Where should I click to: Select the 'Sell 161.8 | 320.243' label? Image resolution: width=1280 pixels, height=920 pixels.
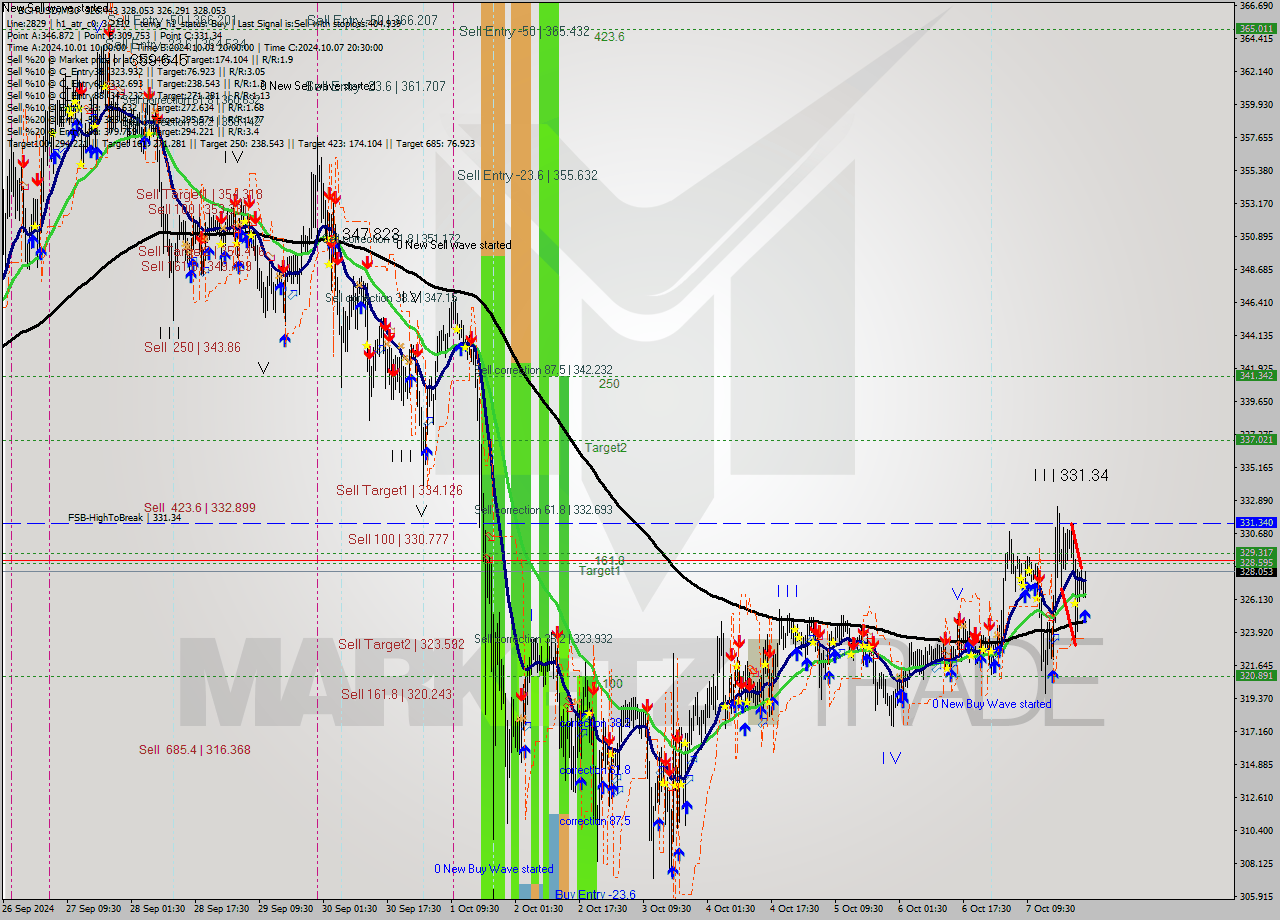[396, 694]
